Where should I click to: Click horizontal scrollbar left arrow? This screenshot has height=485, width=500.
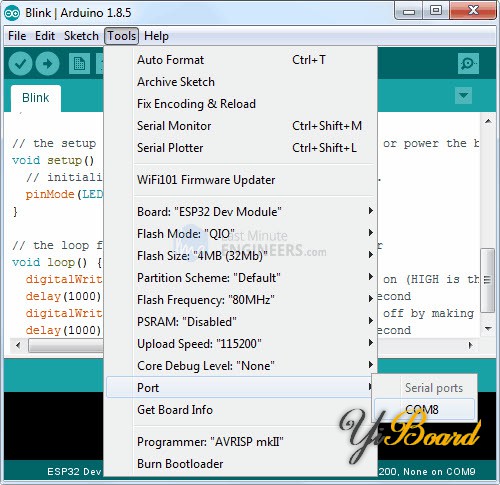coord(18,345)
